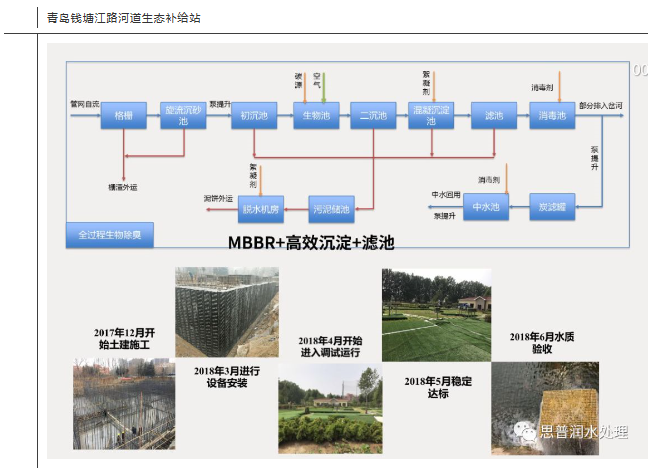Click the 格栅 process box
652x472 pixels.
123,116
